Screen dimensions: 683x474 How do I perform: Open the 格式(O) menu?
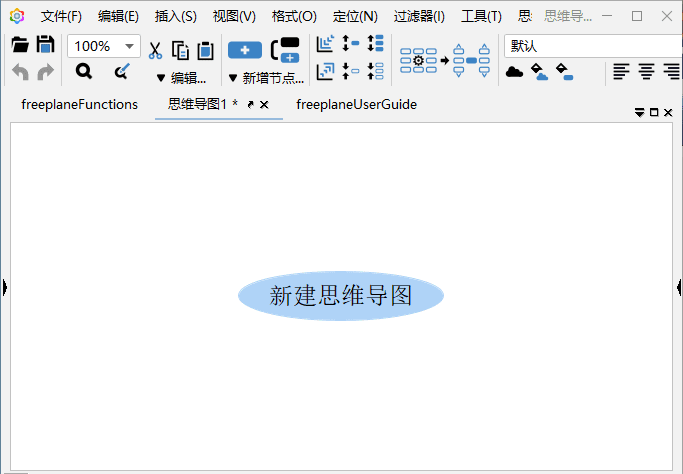[x=294, y=17]
